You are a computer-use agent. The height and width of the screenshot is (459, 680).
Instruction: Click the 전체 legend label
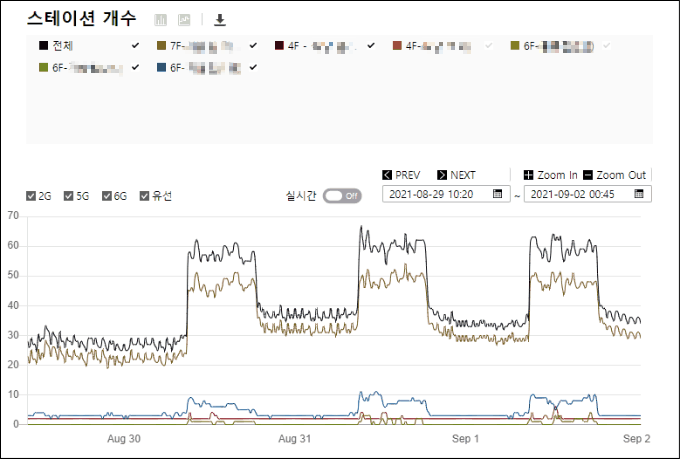tap(63, 46)
